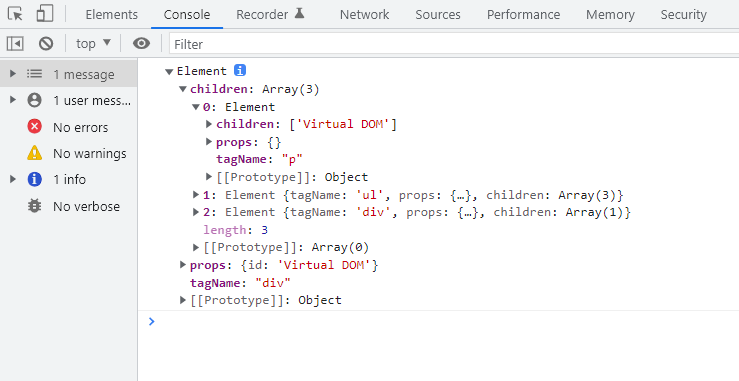Image resolution: width=739 pixels, height=381 pixels.
Task: Hide the console sidebar panel icon
Action: point(15,44)
